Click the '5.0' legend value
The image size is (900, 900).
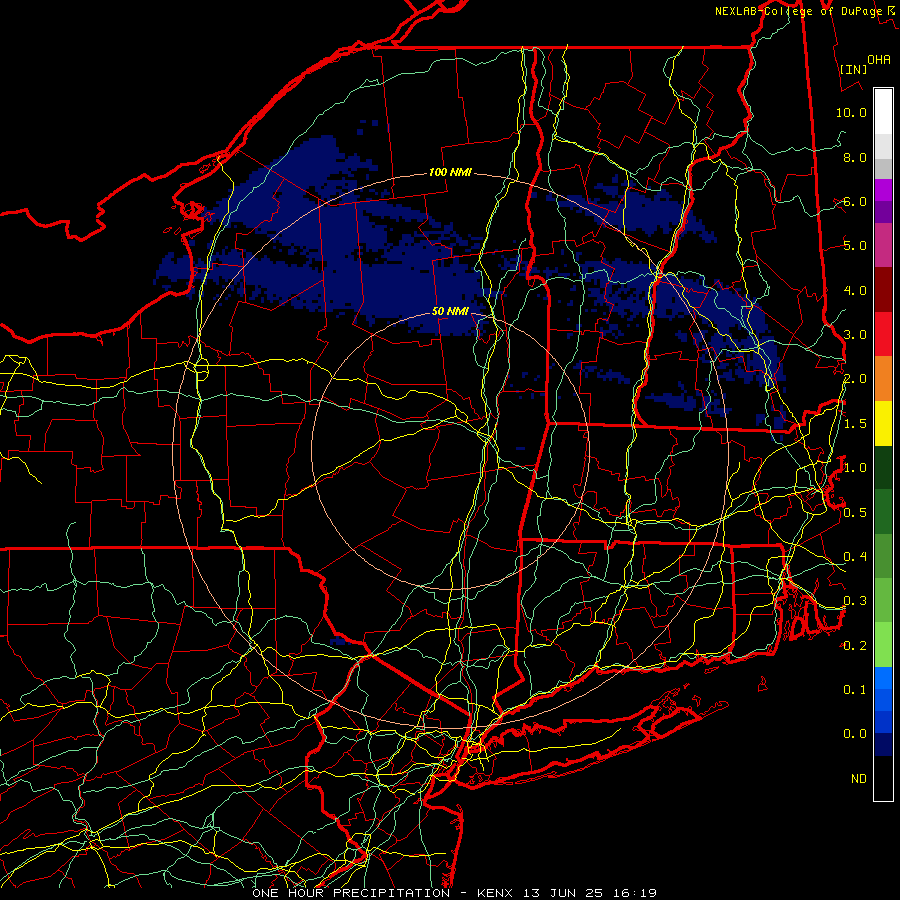(855, 246)
